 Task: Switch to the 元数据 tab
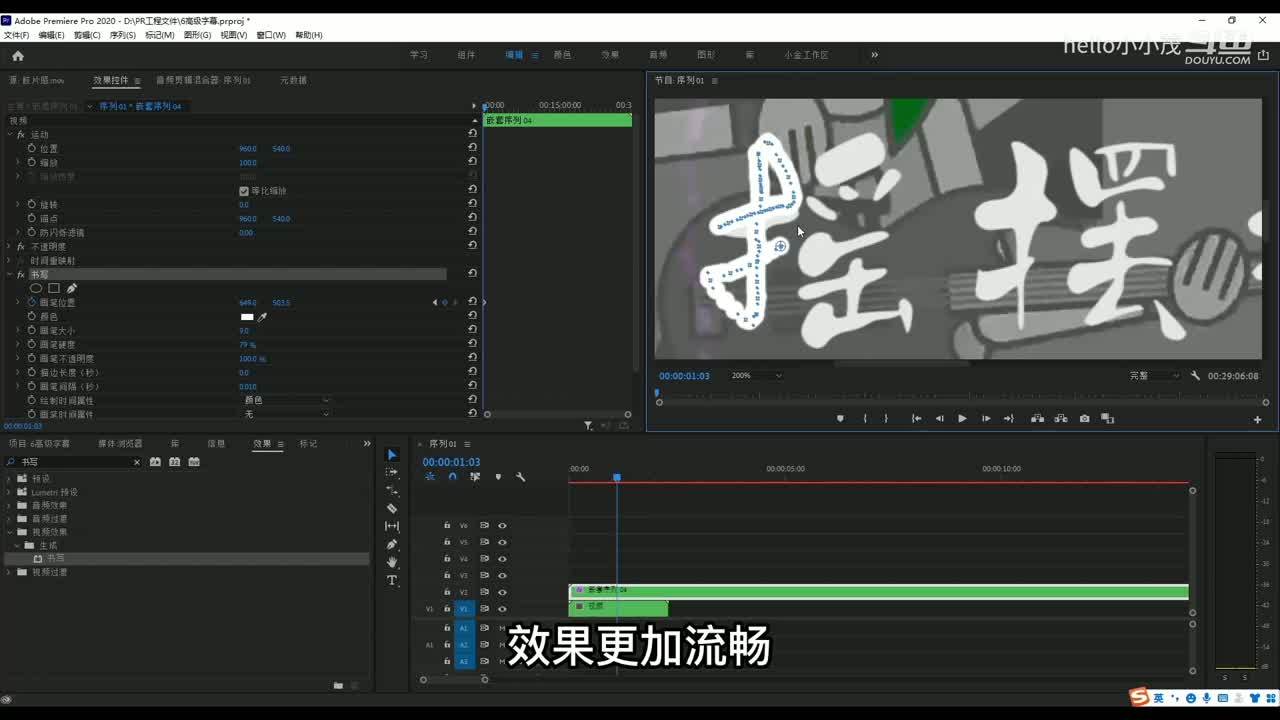(x=293, y=80)
